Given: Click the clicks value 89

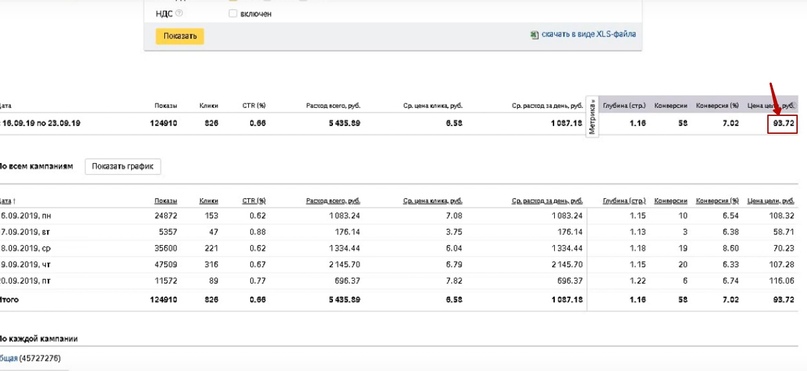Looking at the screenshot, I should pyautogui.click(x=214, y=281).
